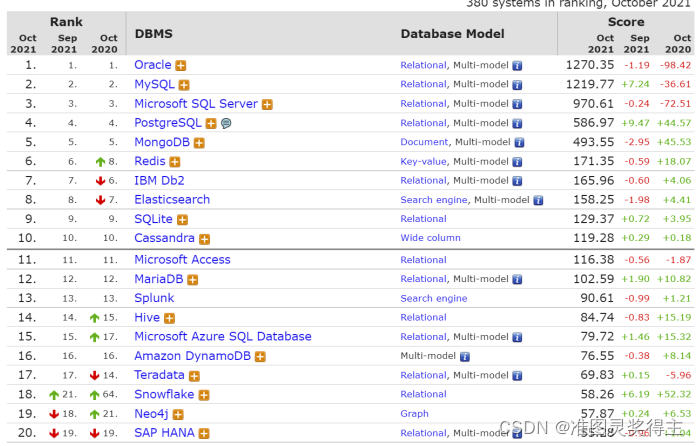The height and width of the screenshot is (446, 699).
Task: Open the Oracle DBMS link
Action: [153, 65]
